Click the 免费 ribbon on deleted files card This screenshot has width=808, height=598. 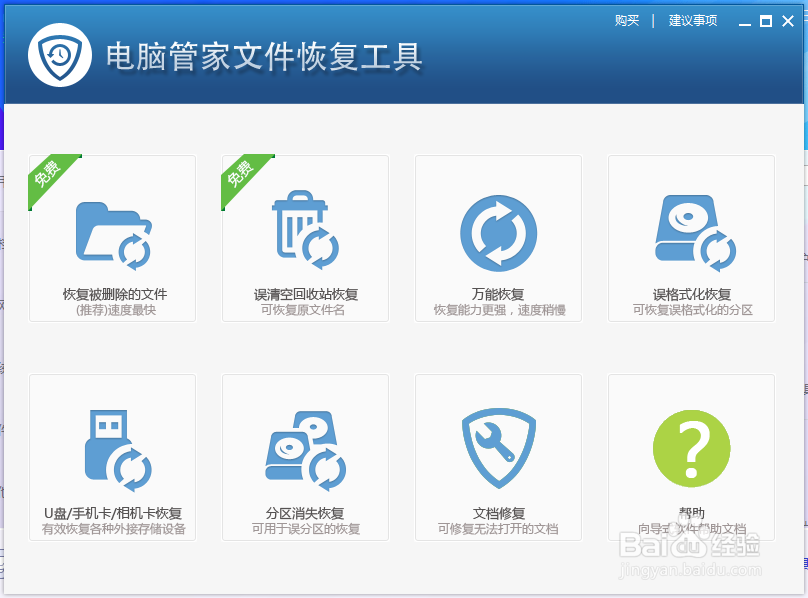pyautogui.click(x=50, y=176)
